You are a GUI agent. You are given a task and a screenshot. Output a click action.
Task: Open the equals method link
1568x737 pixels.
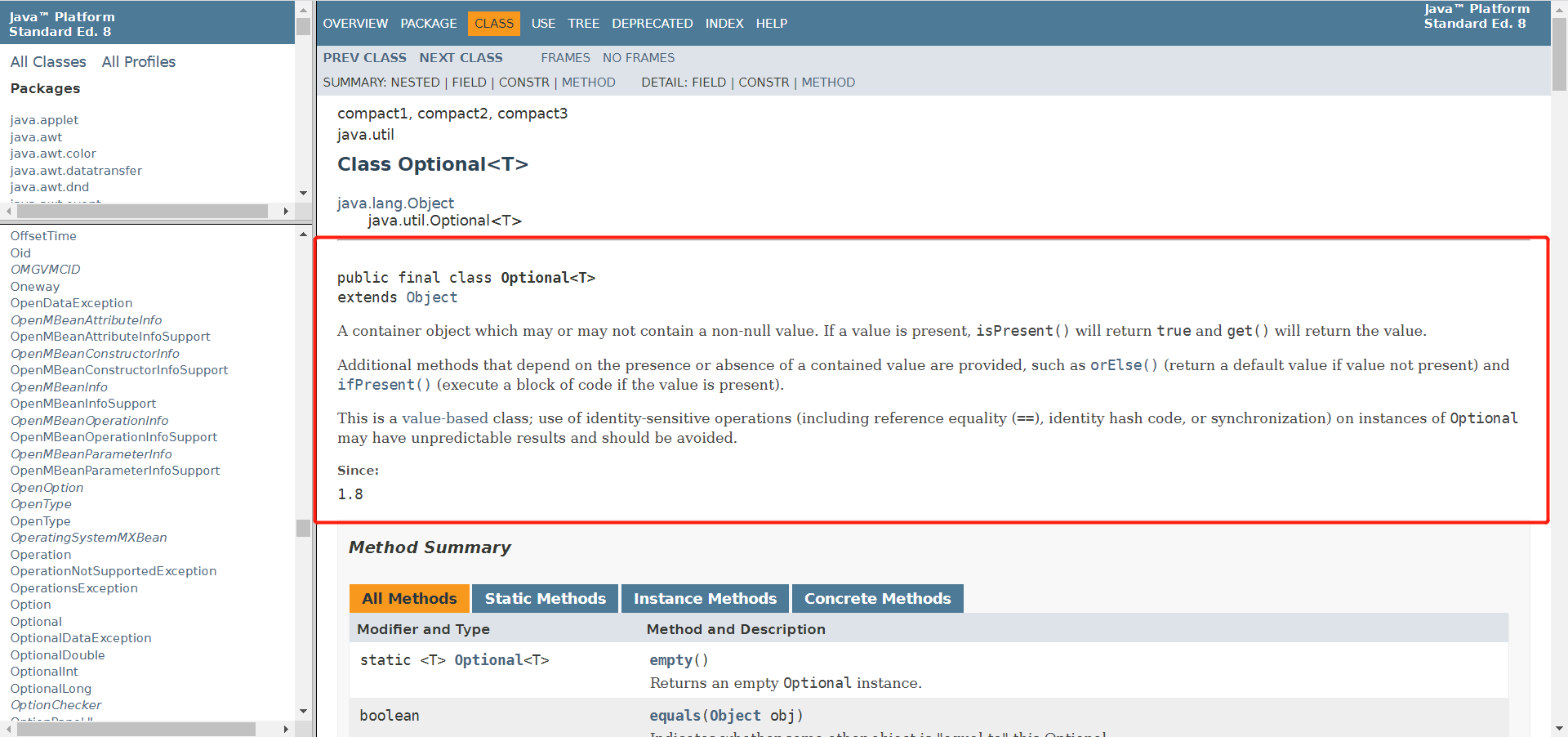pos(675,716)
